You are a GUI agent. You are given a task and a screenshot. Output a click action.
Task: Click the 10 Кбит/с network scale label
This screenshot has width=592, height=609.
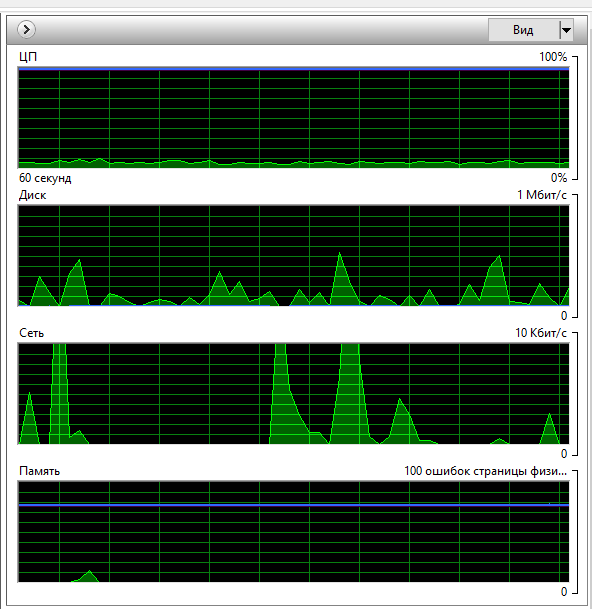541,333
